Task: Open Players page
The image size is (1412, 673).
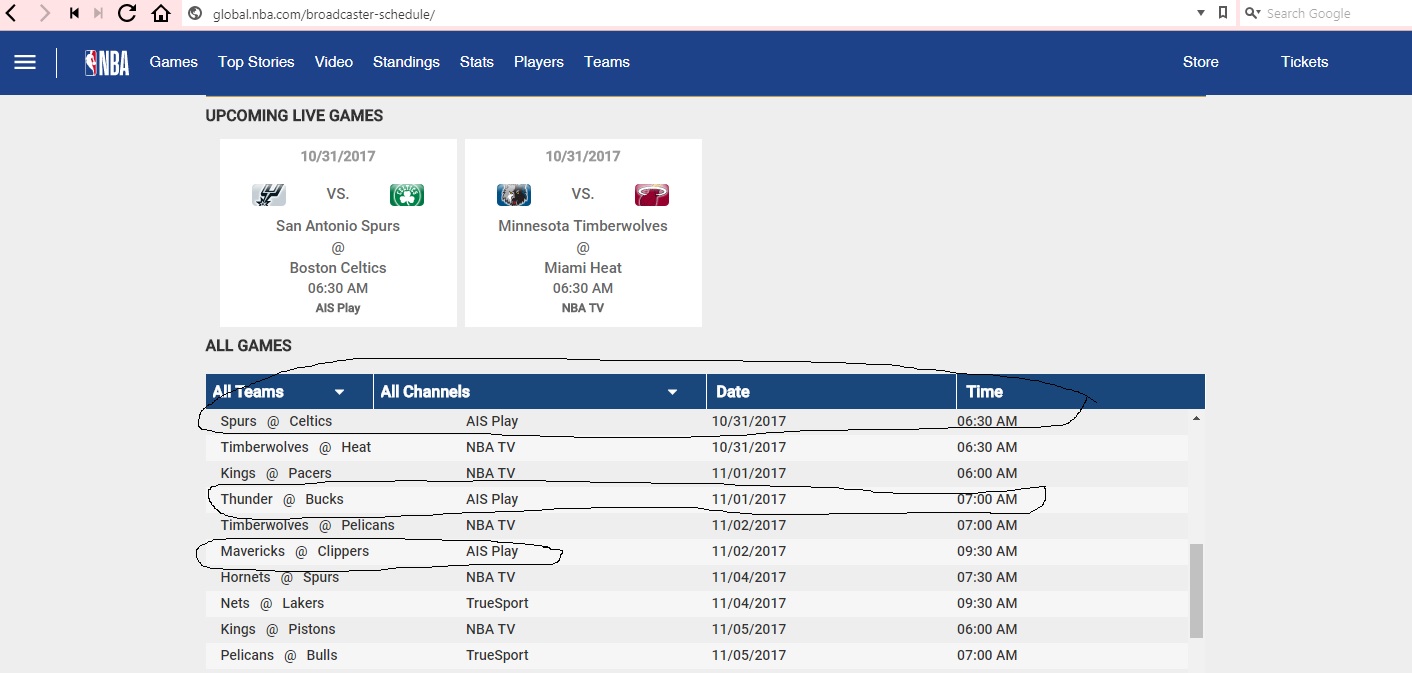Action: (539, 62)
